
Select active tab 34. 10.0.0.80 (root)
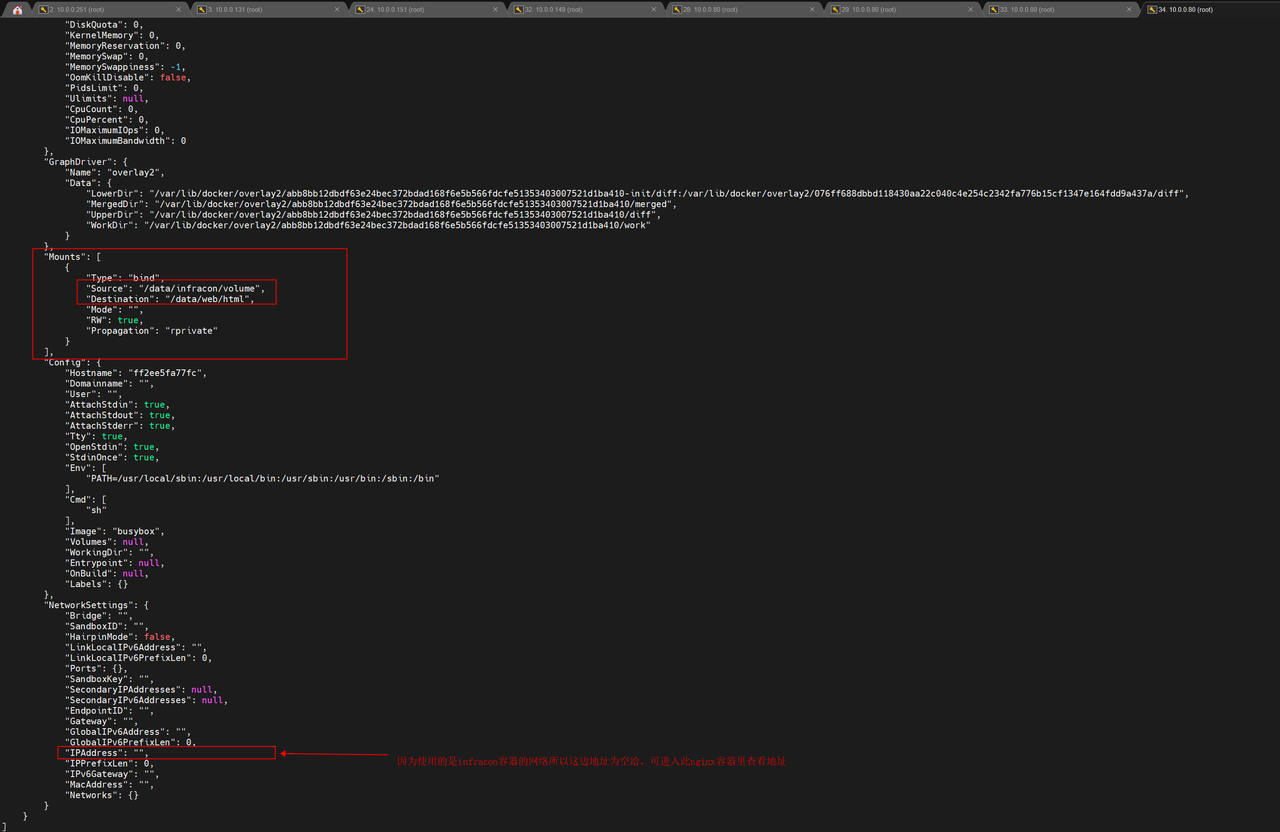click(1190, 9)
